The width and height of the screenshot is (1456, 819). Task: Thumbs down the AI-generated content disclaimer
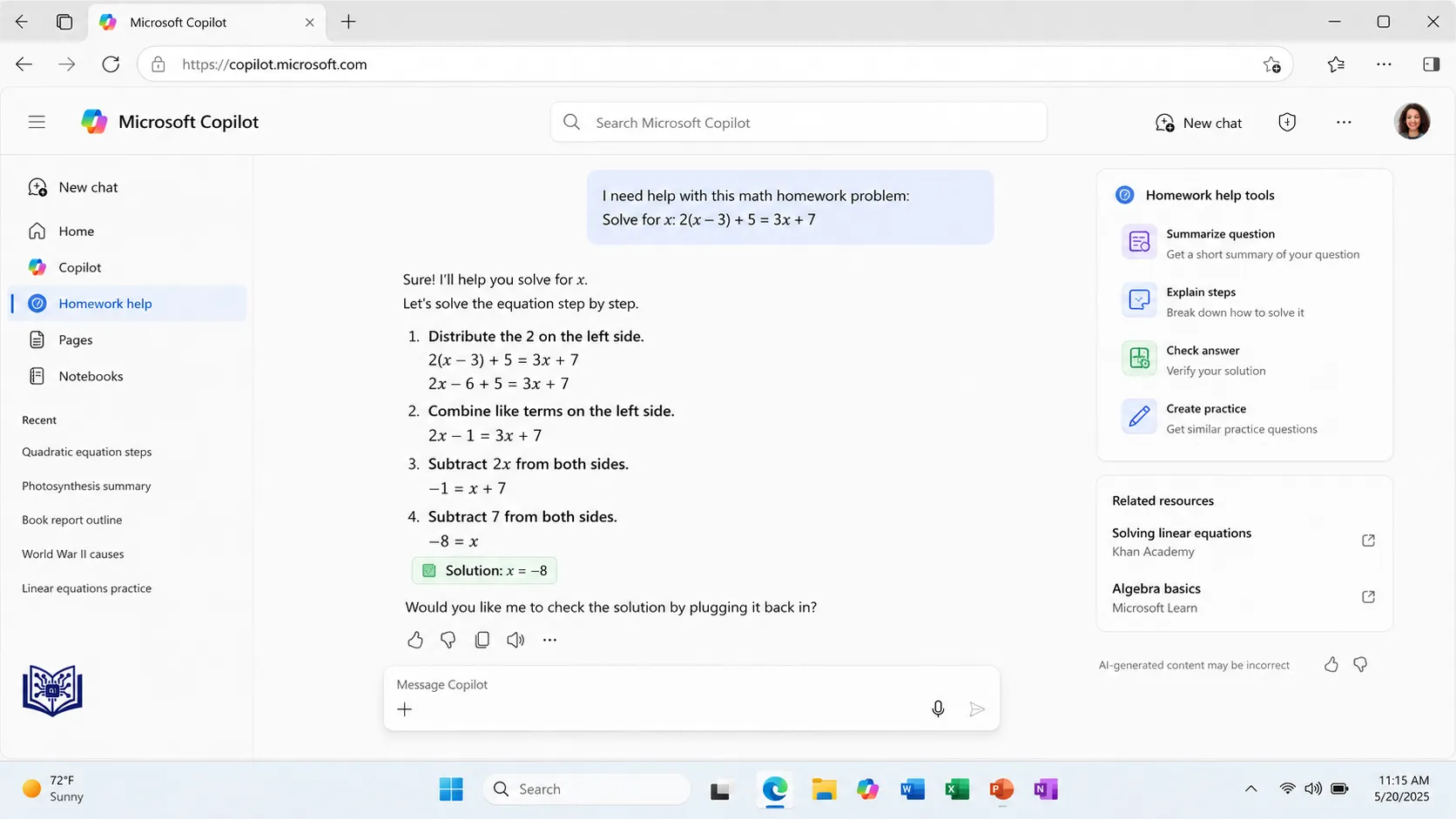click(1360, 665)
